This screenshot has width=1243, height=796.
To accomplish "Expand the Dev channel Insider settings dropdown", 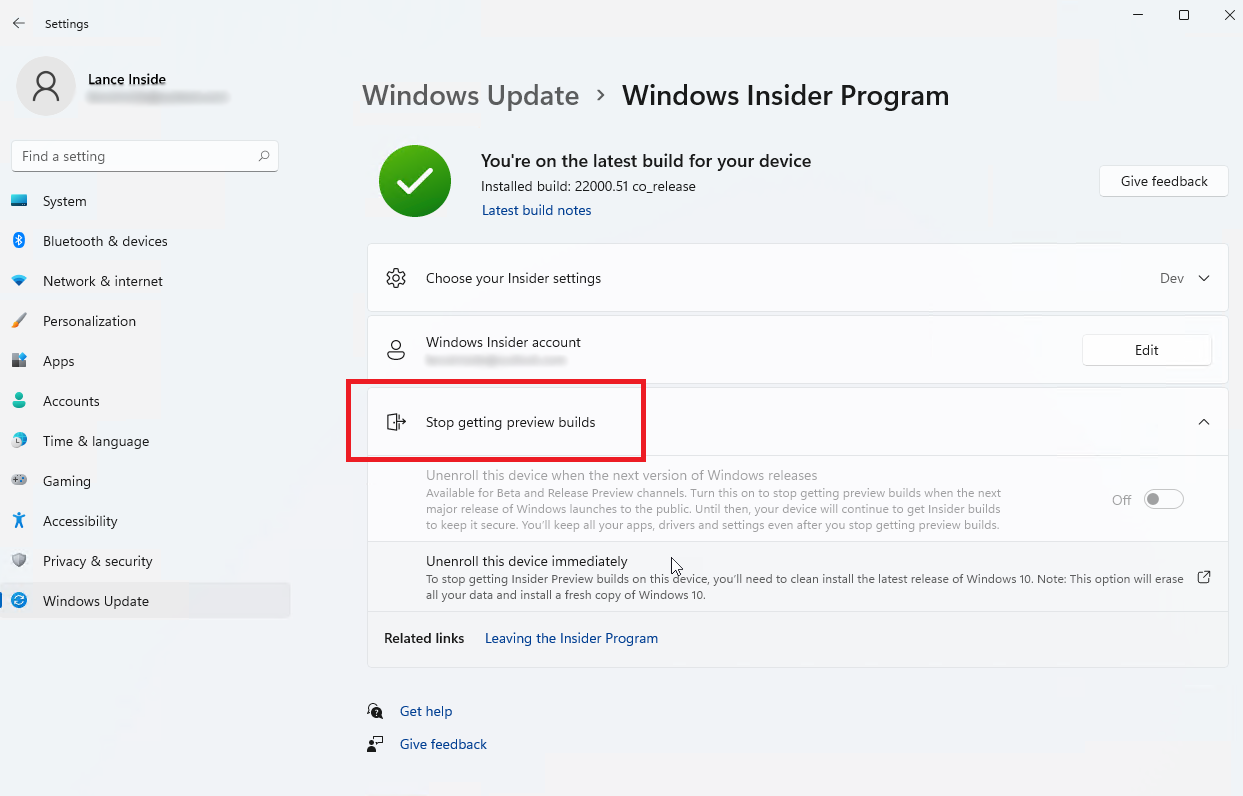I will (1186, 278).
